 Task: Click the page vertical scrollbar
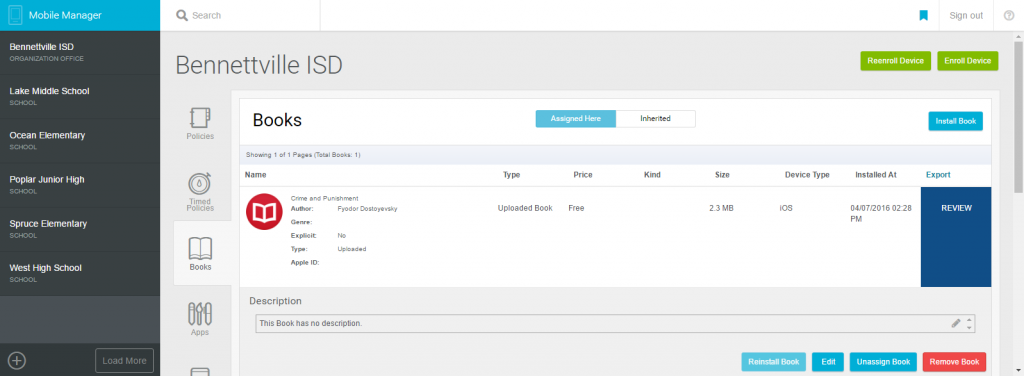pos(1018,118)
